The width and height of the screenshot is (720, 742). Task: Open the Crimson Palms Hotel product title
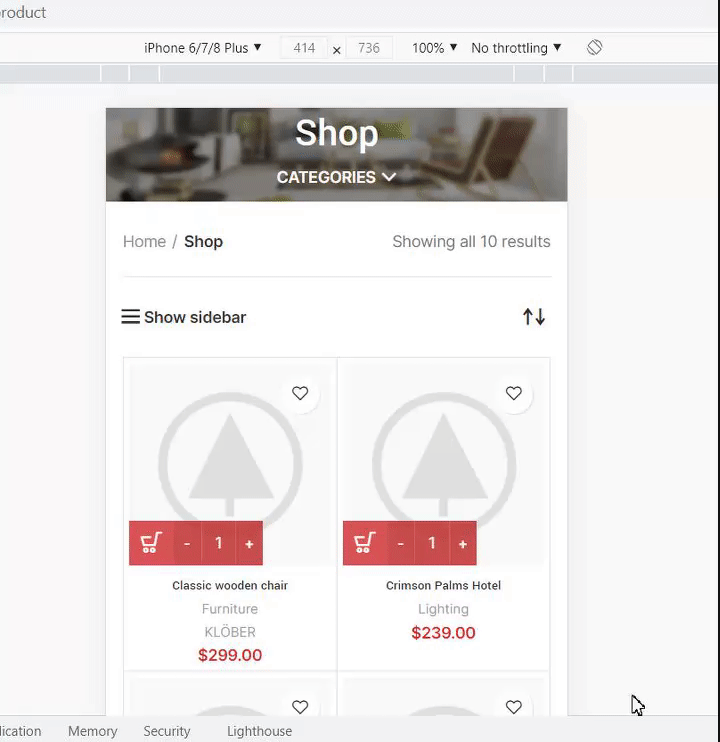(x=443, y=585)
